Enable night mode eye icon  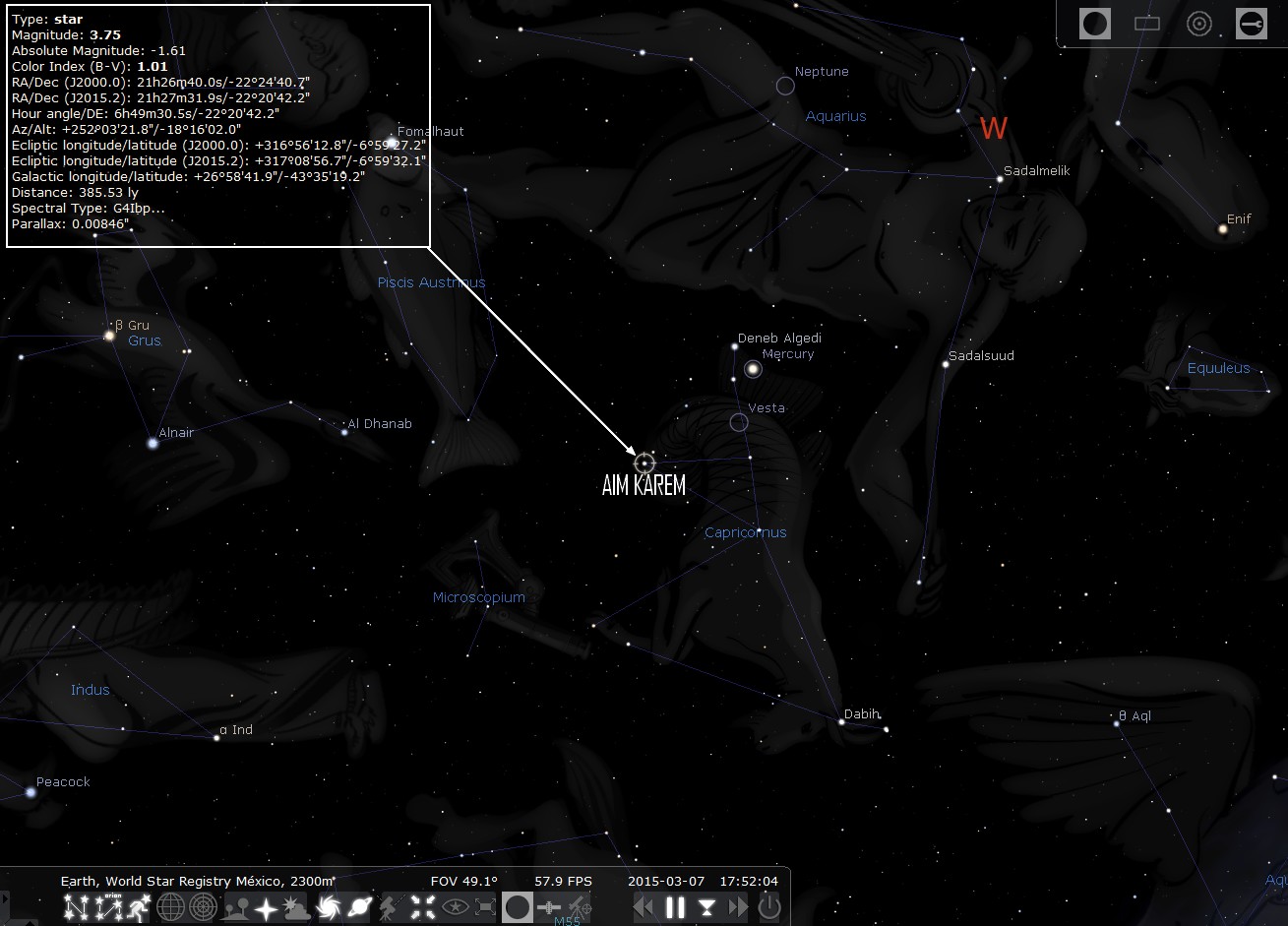pos(454,907)
